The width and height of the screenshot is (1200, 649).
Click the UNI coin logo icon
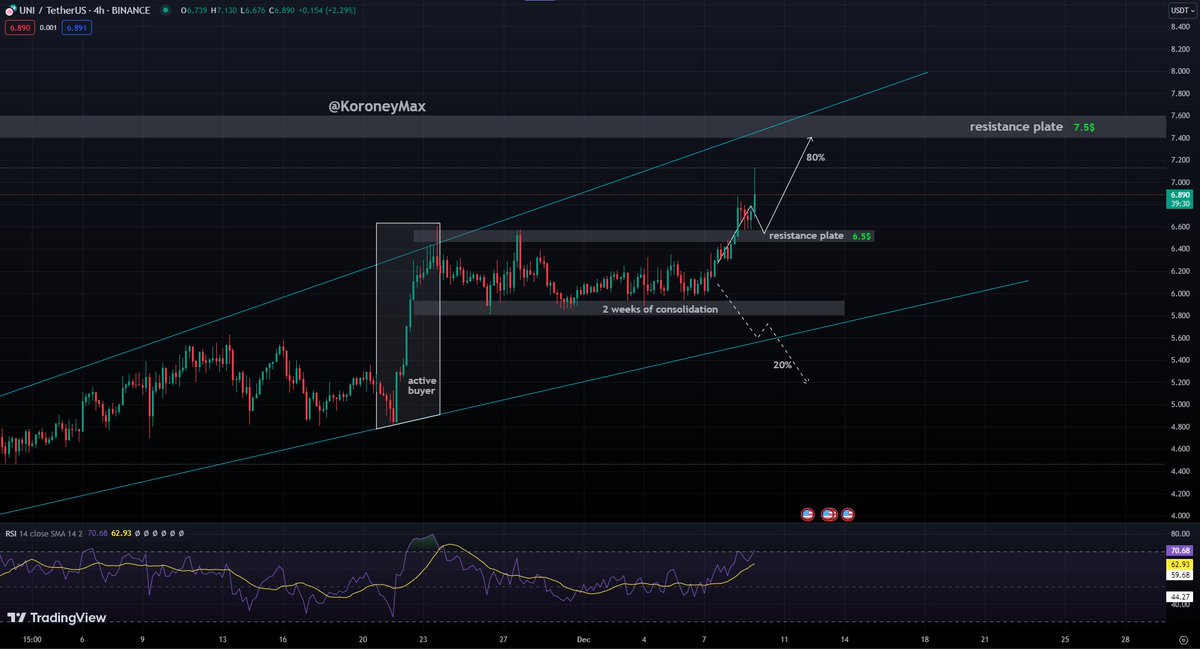click(x=10, y=10)
